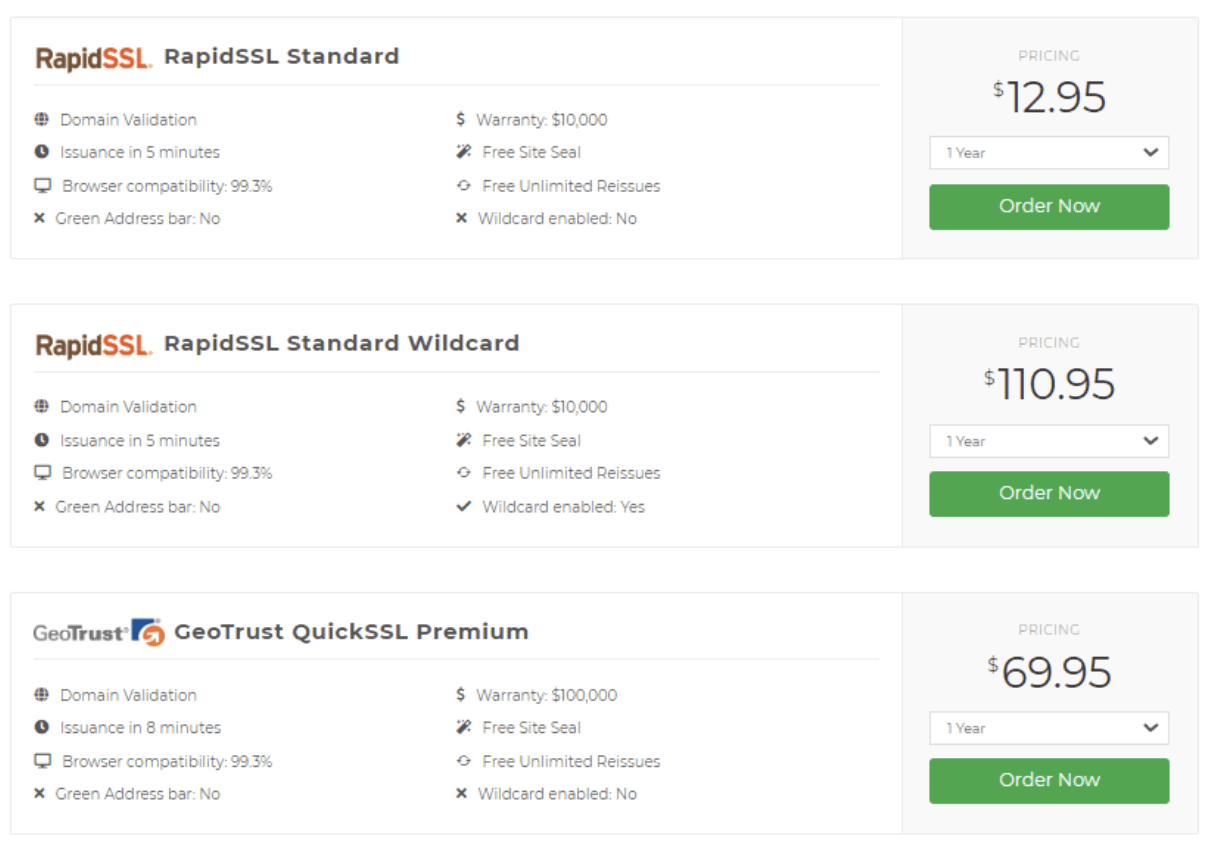Click globe icon beside RapidSSL Standard Domain Validation
Viewport: 1218px width, 862px height.
tap(41, 120)
